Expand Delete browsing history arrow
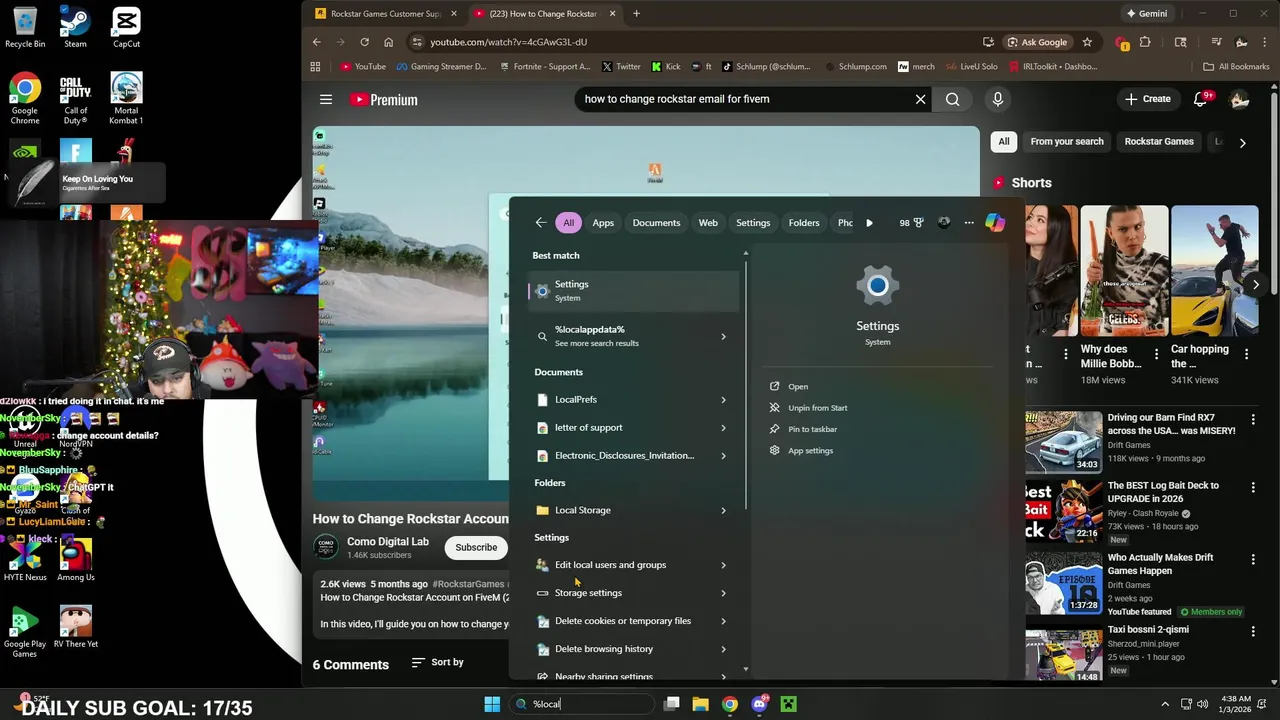Viewport: 1280px width, 720px height. point(723,649)
